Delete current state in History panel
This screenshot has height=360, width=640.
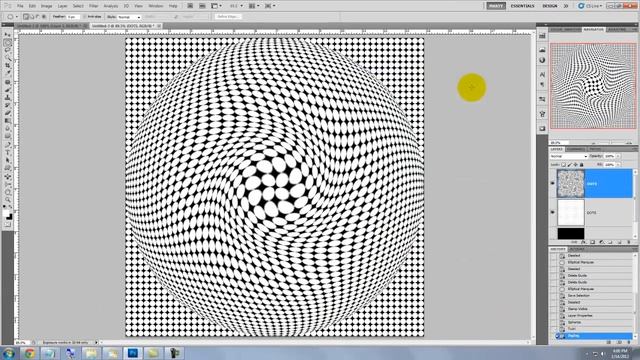(628, 342)
